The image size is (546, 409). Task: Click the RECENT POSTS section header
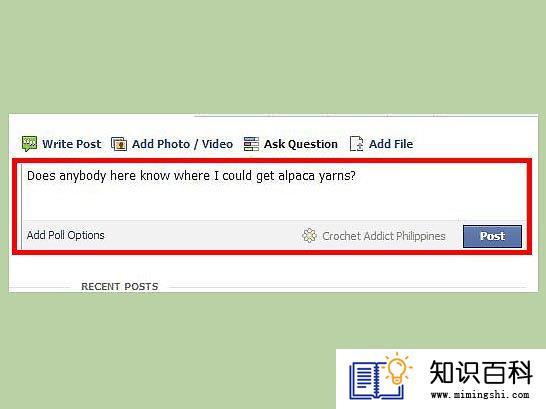point(119,286)
